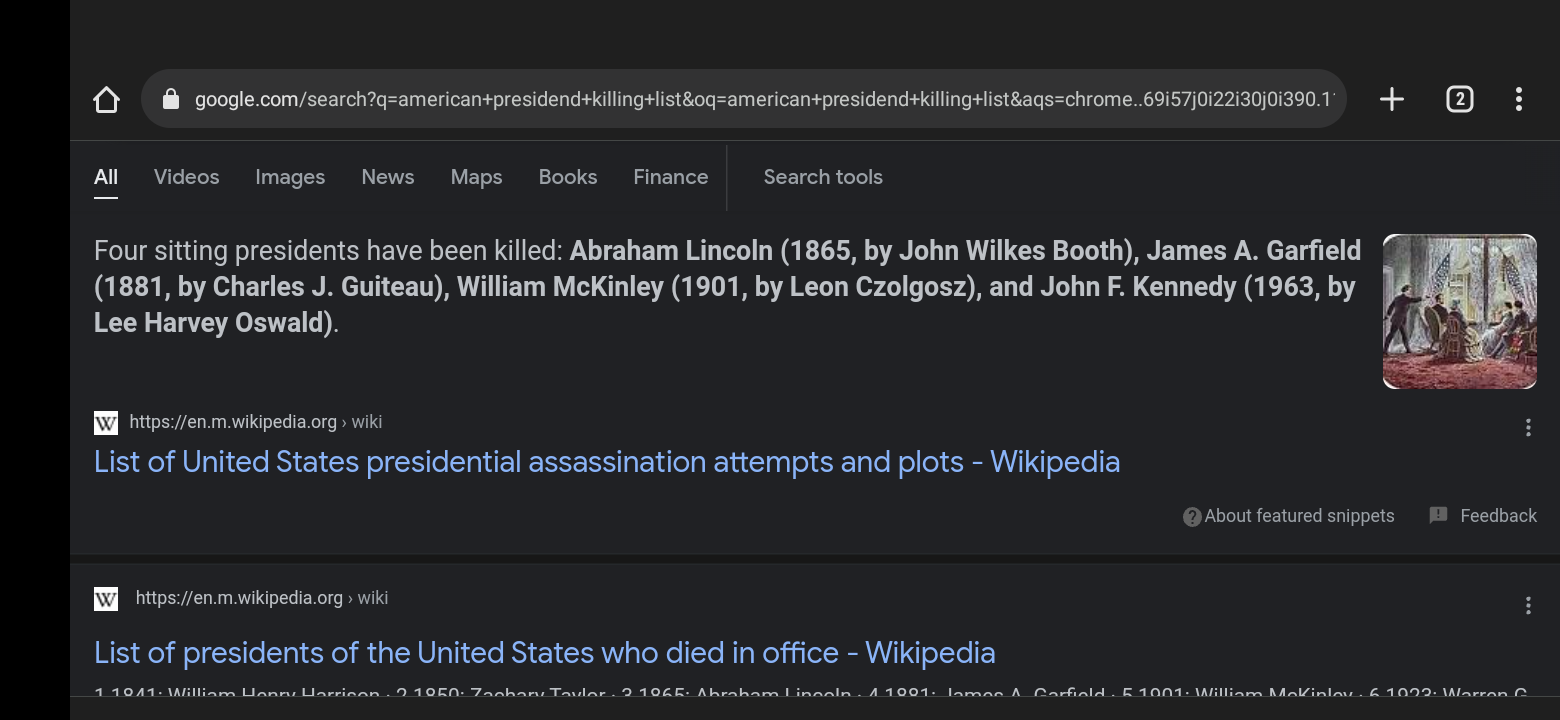This screenshot has height=720, width=1560.
Task: Open List of presidential assassination attempts link
Action: 607,462
